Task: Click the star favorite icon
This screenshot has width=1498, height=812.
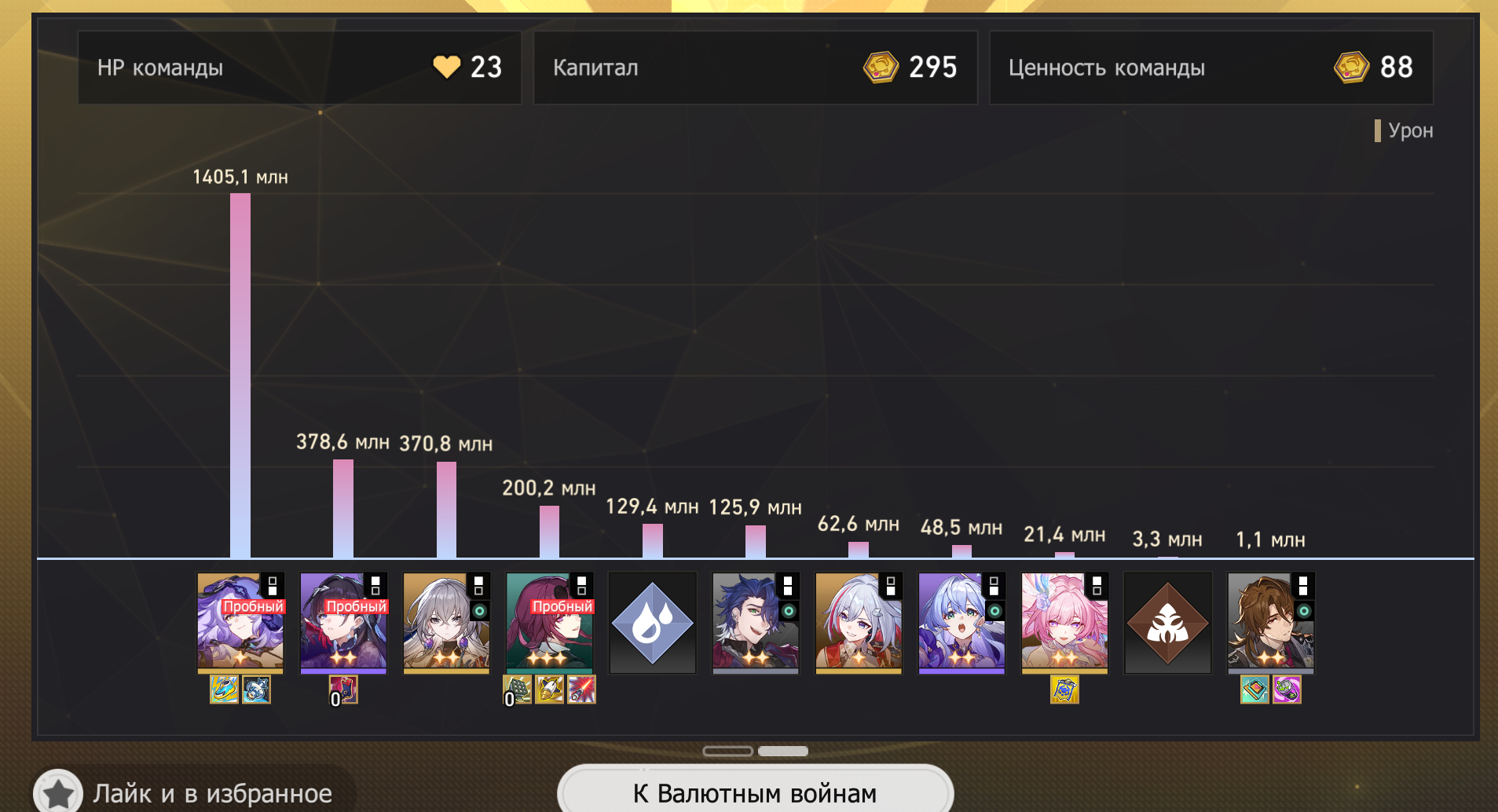Action: pos(58,793)
